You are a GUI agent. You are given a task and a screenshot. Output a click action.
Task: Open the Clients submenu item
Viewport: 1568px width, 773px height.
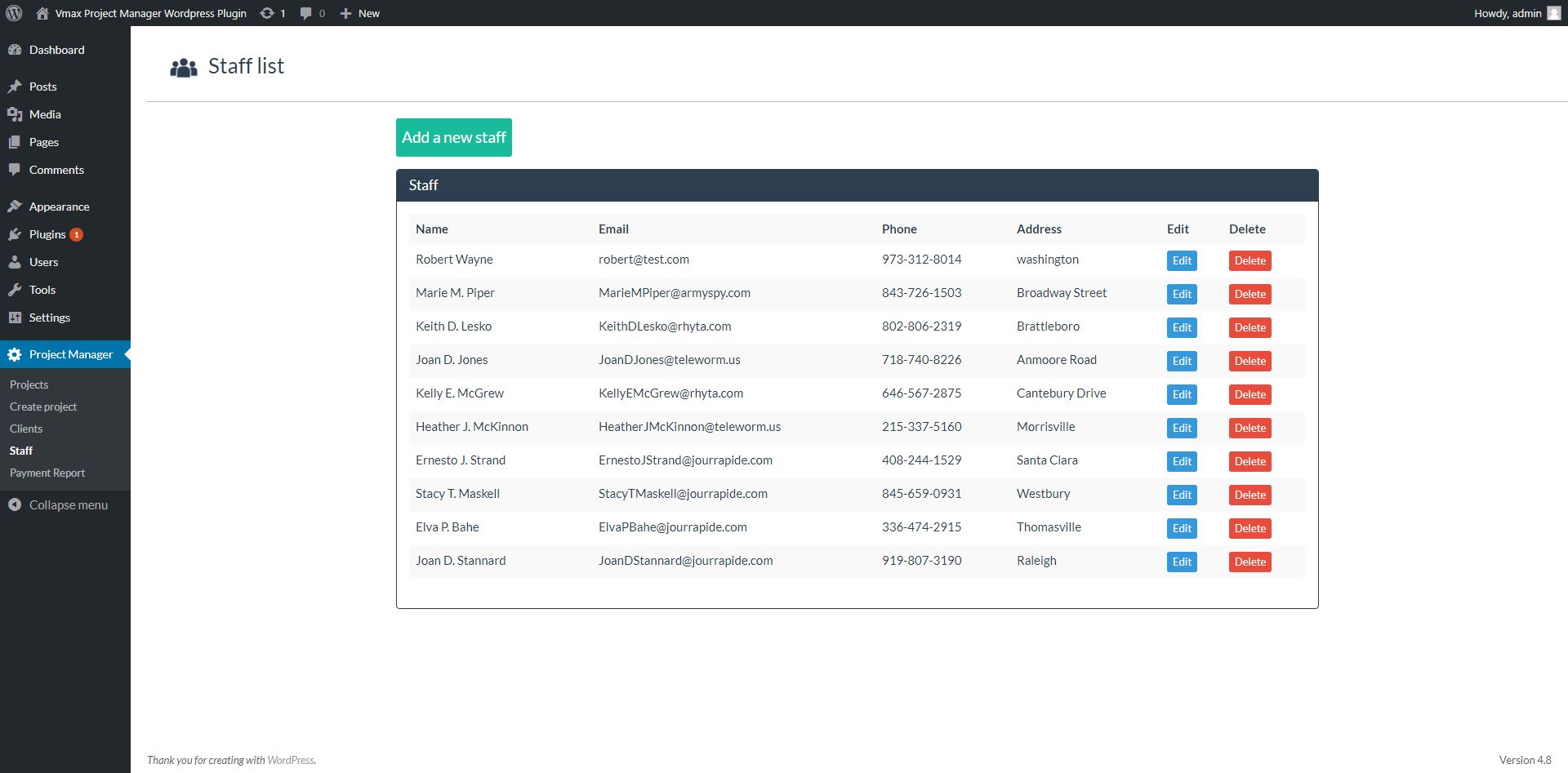26,429
